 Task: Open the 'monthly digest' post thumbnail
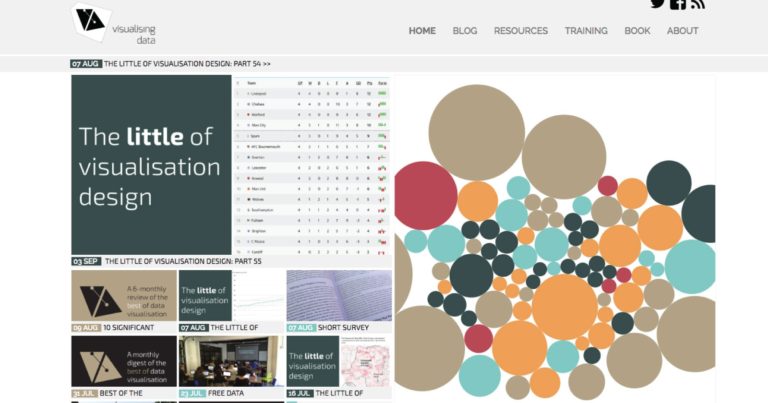(x=124, y=361)
